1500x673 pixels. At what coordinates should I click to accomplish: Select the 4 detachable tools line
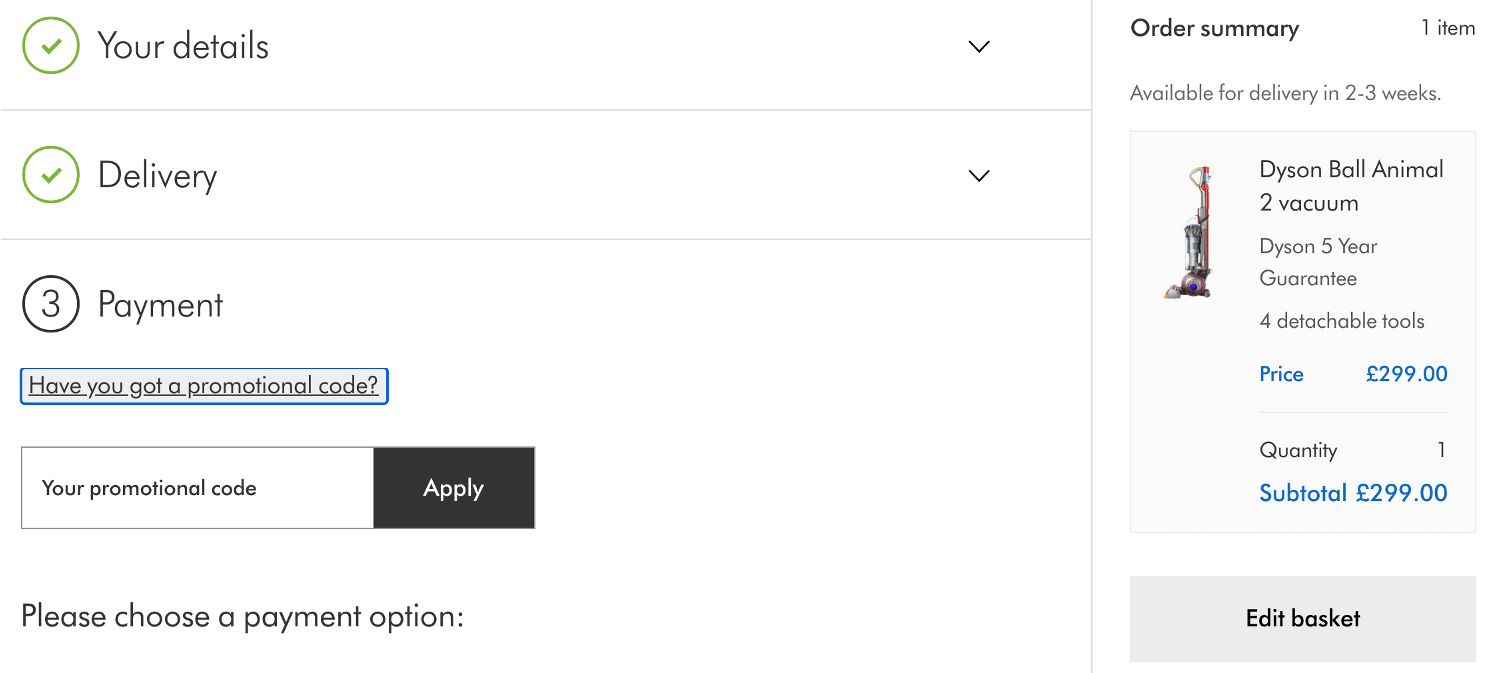(1342, 321)
